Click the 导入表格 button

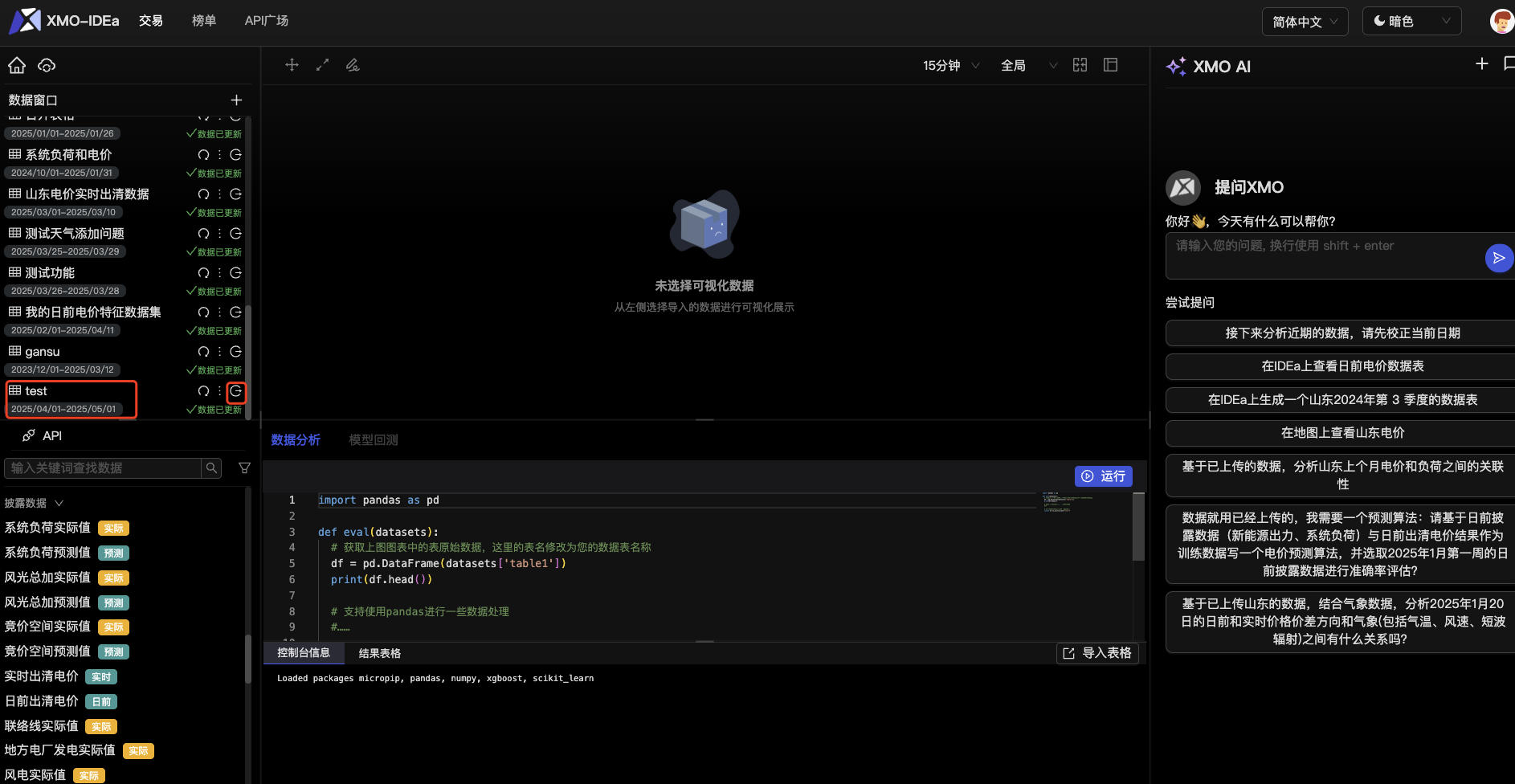[1097, 653]
